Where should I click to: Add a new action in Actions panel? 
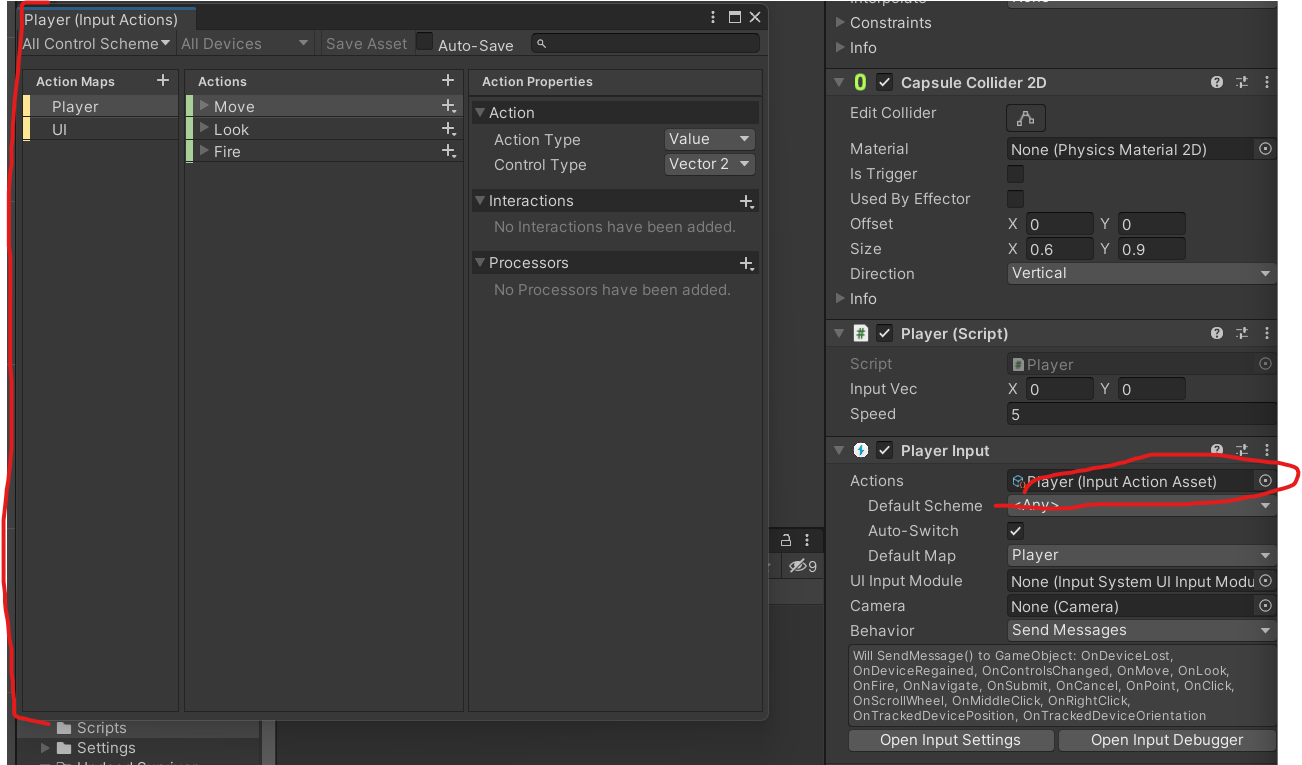pos(448,81)
